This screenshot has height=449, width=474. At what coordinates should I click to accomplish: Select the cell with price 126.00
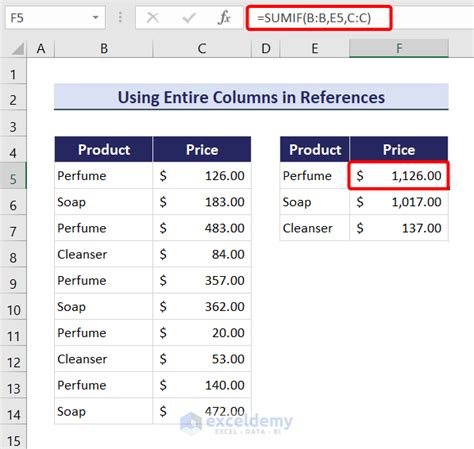[202, 176]
